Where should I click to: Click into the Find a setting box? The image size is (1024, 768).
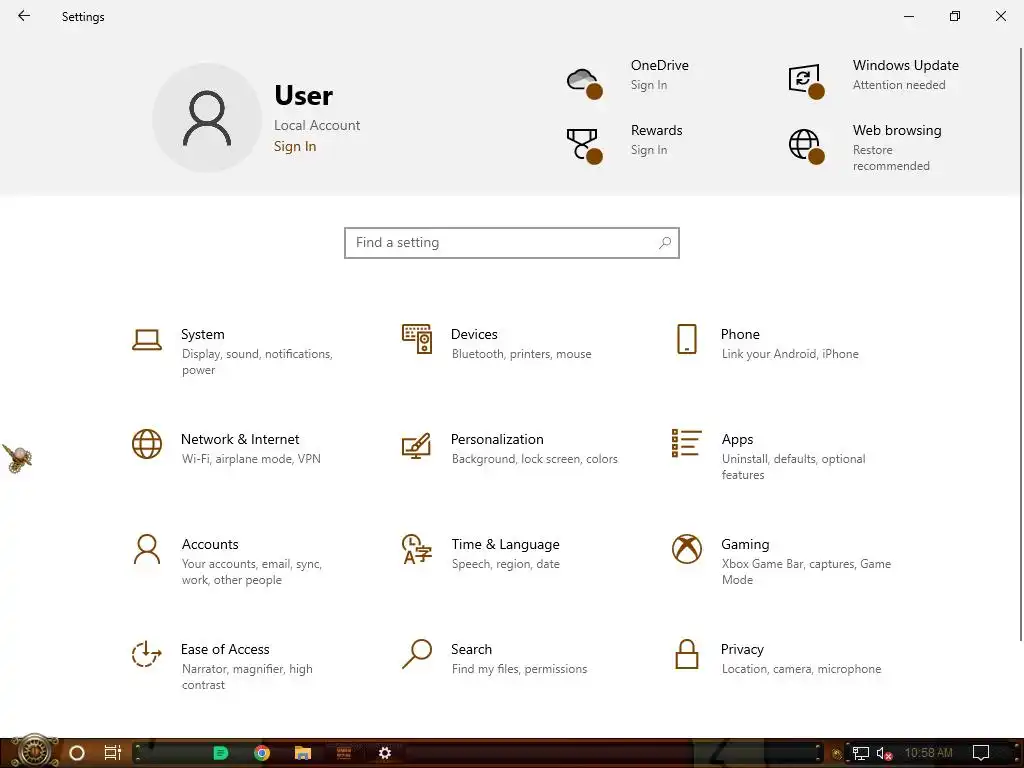(511, 243)
